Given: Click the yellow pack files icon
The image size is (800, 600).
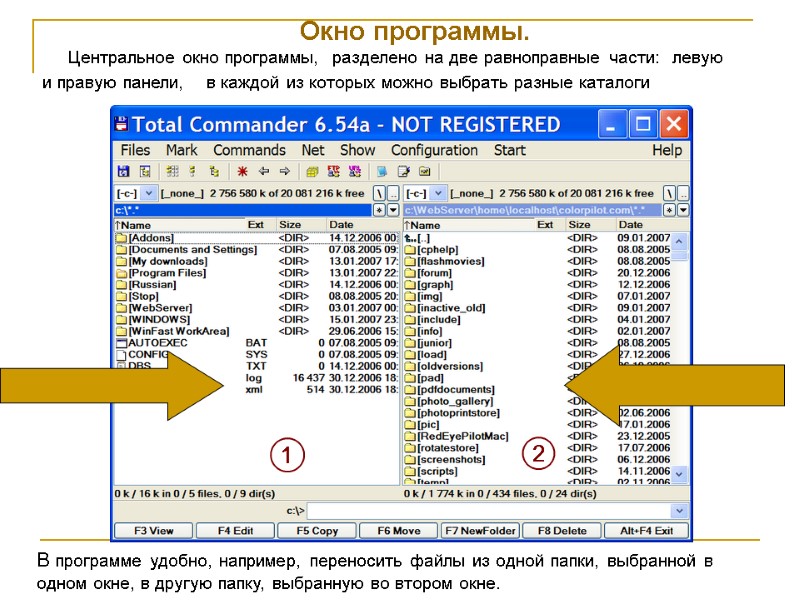Looking at the screenshot, I should point(312,171).
